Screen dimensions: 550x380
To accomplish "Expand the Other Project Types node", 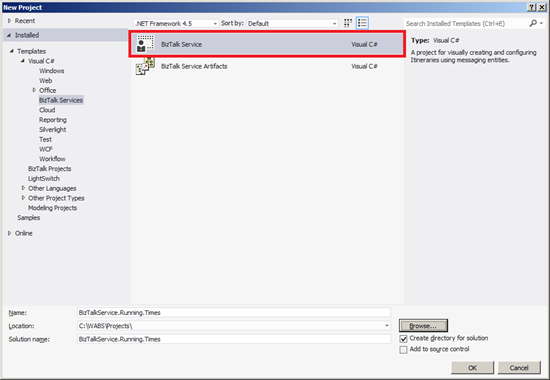I will pos(23,198).
